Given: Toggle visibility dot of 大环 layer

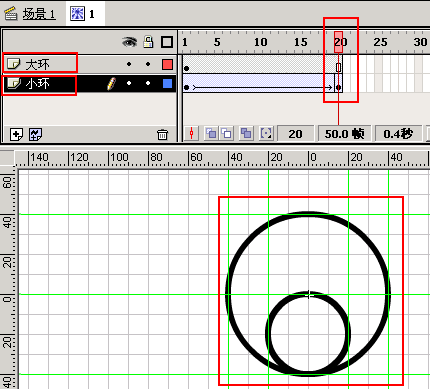Looking at the screenshot, I should pyautogui.click(x=129, y=64).
